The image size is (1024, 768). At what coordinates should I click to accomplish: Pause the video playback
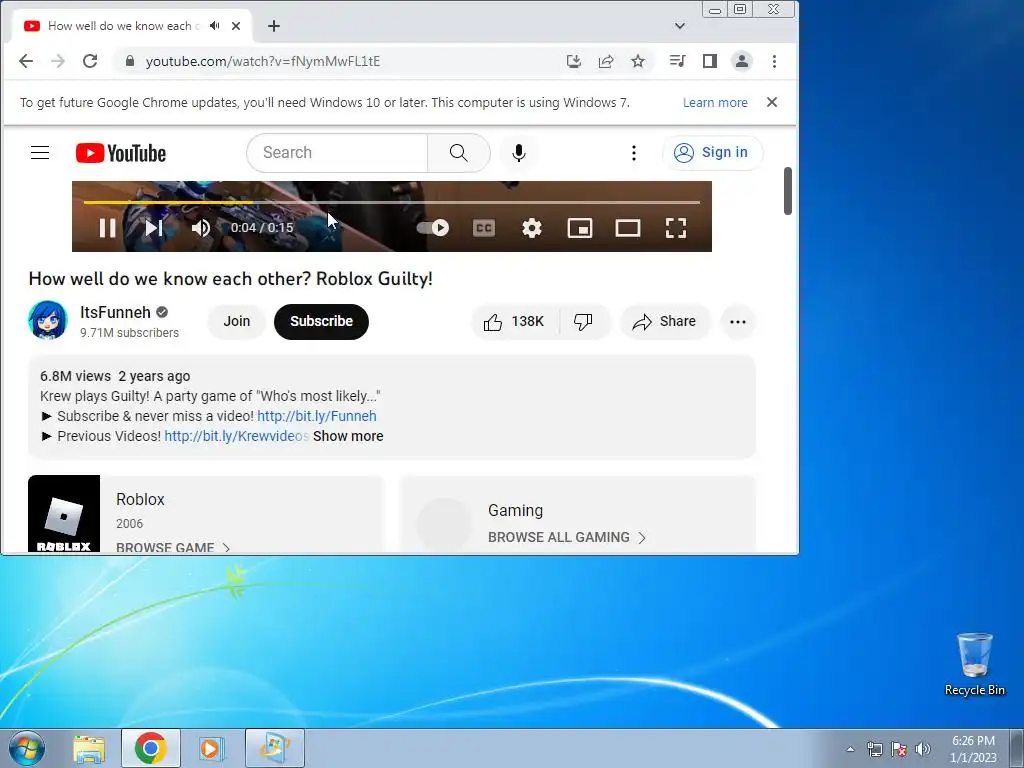(x=108, y=228)
